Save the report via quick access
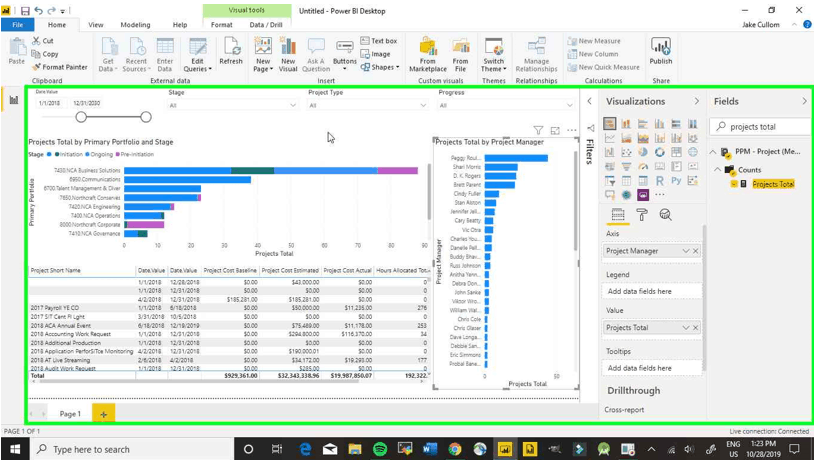This screenshot has width=816, height=462. (24, 10)
